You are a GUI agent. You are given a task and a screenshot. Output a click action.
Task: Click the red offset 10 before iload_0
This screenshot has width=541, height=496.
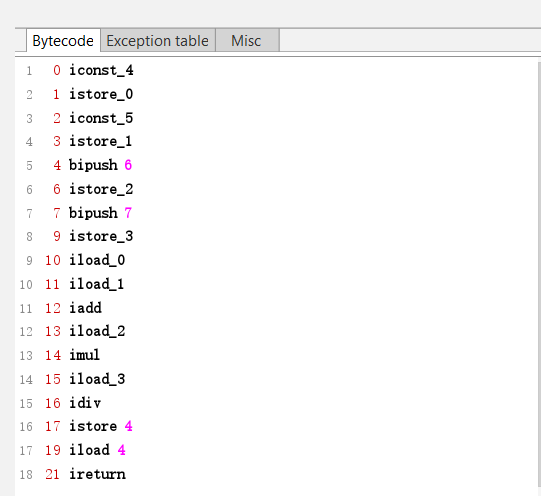click(52, 260)
